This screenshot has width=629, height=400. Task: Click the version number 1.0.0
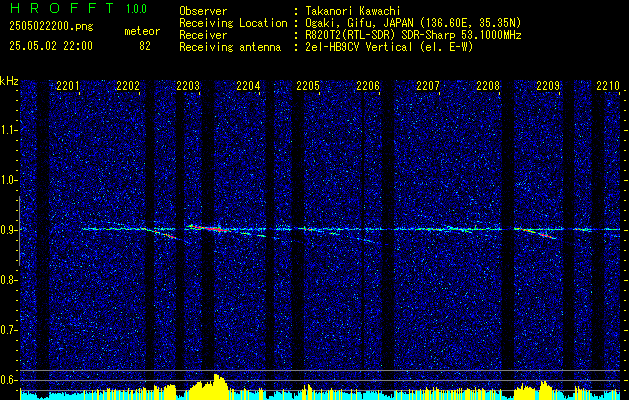(136, 8)
